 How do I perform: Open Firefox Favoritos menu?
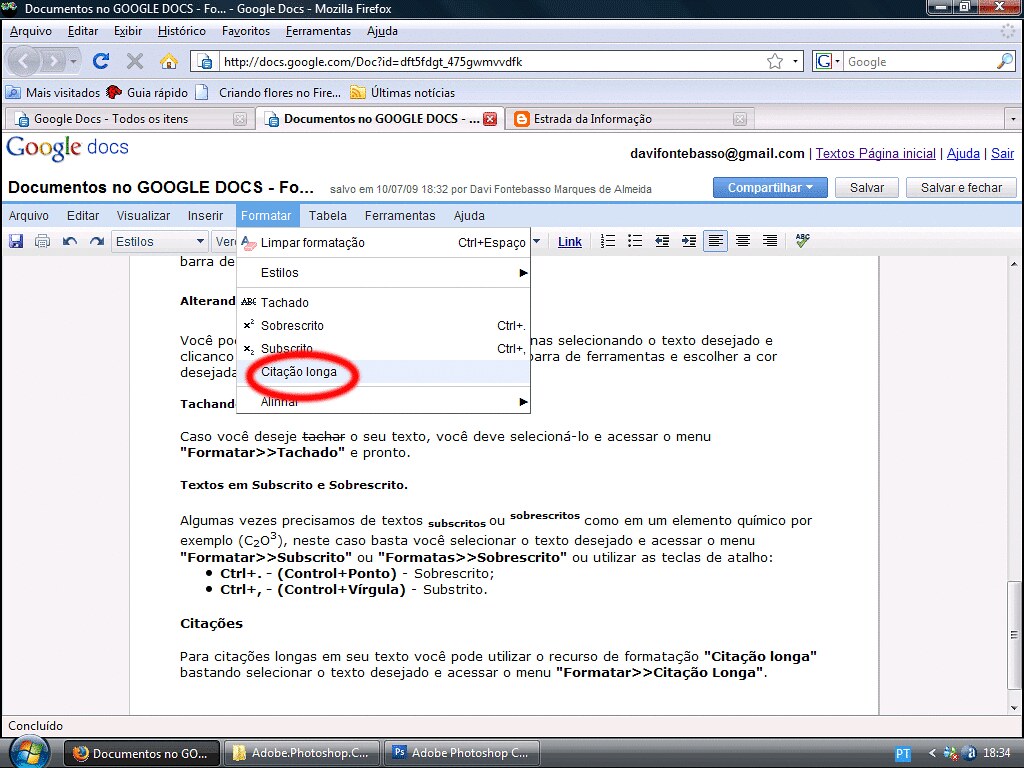[x=246, y=31]
